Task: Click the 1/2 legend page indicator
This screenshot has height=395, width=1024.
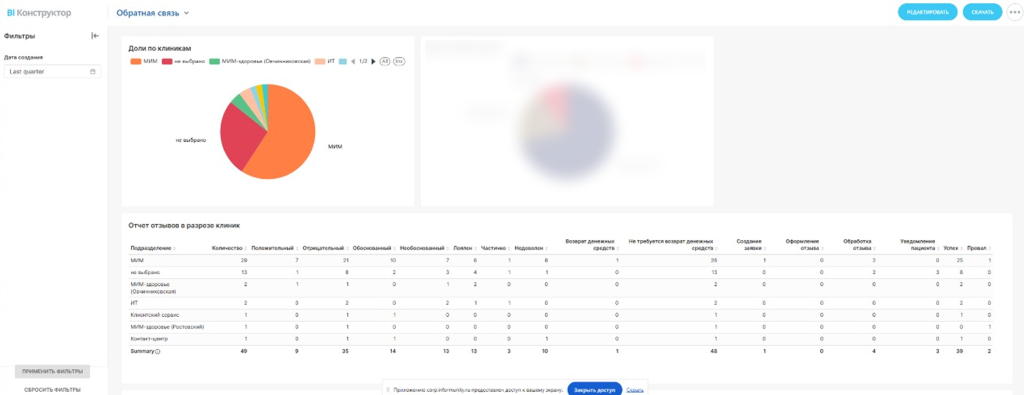Action: (x=363, y=61)
